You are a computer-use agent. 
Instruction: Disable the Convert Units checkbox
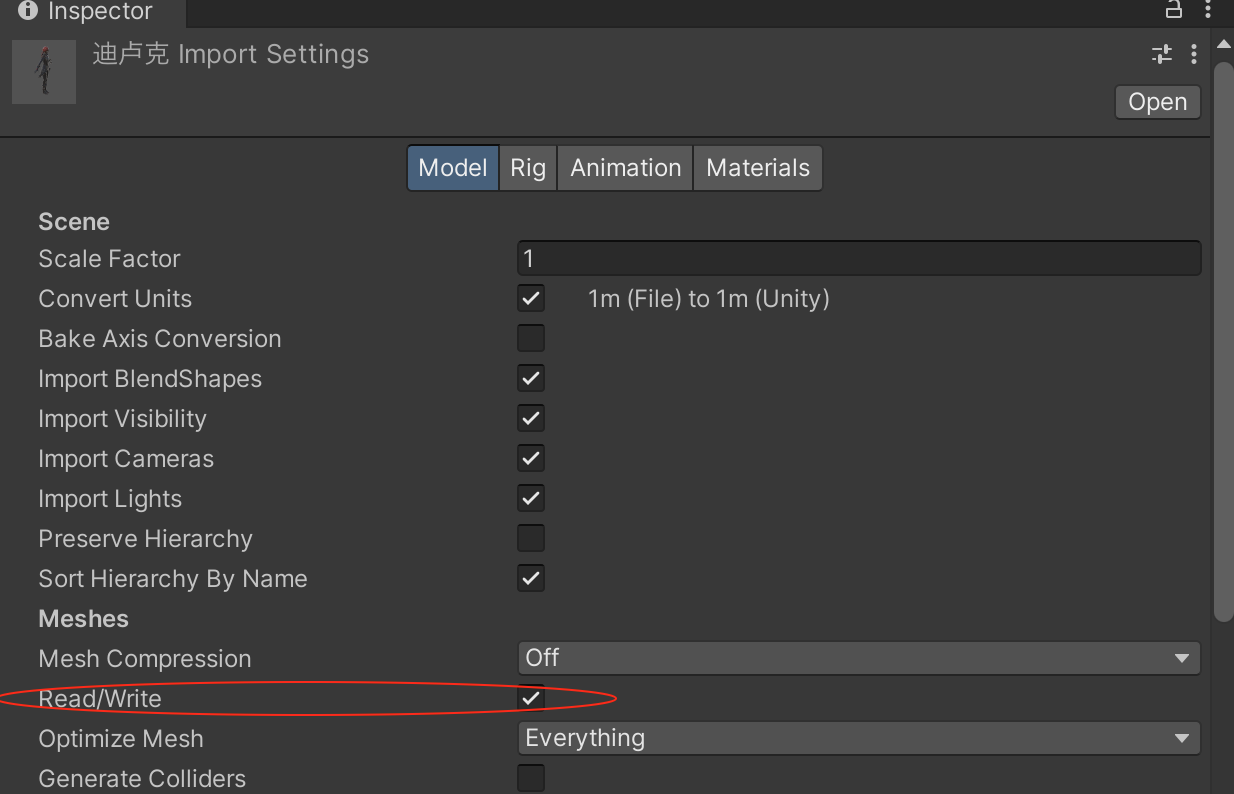tap(531, 299)
